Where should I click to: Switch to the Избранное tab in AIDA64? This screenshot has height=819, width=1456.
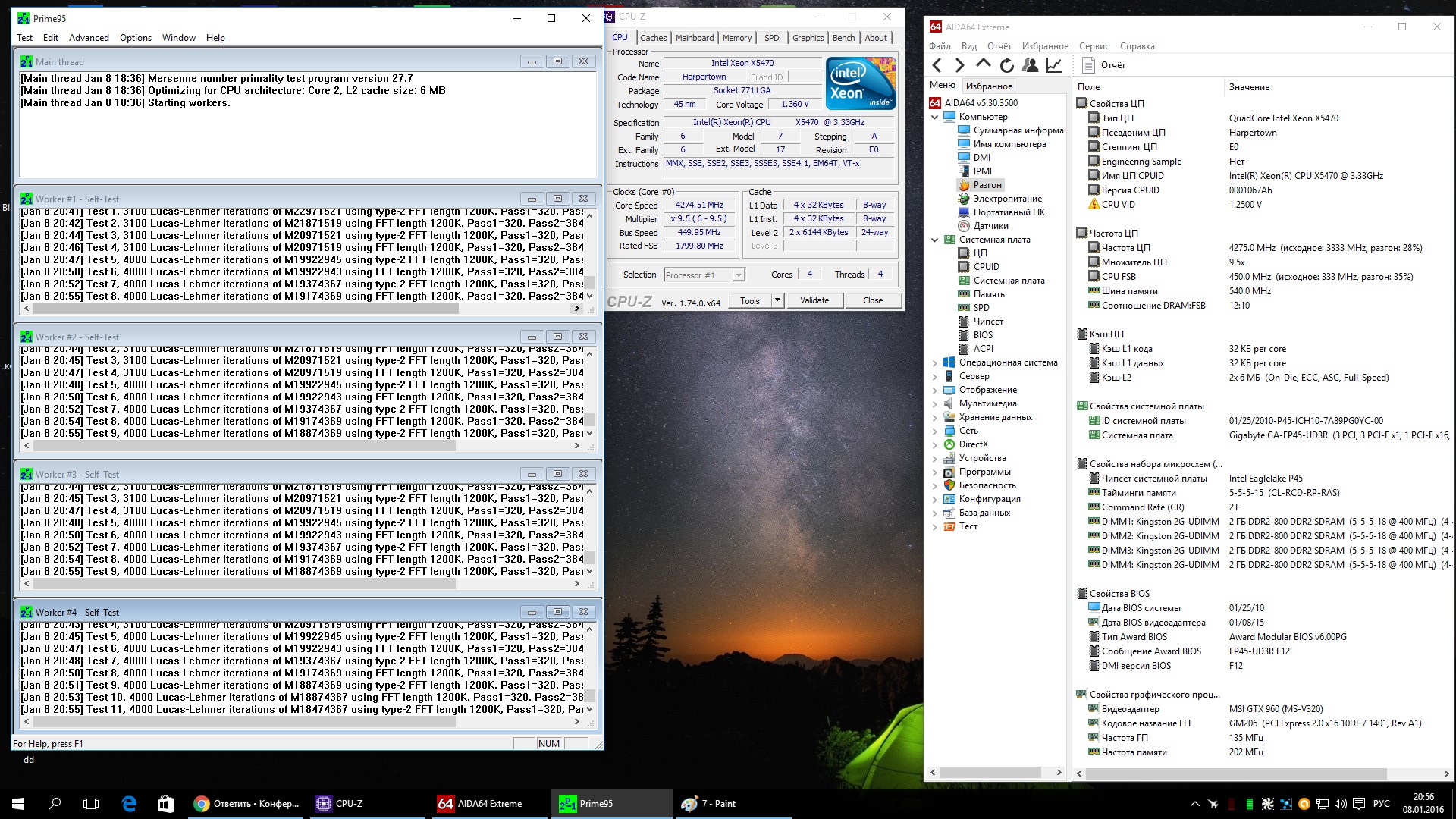click(989, 86)
